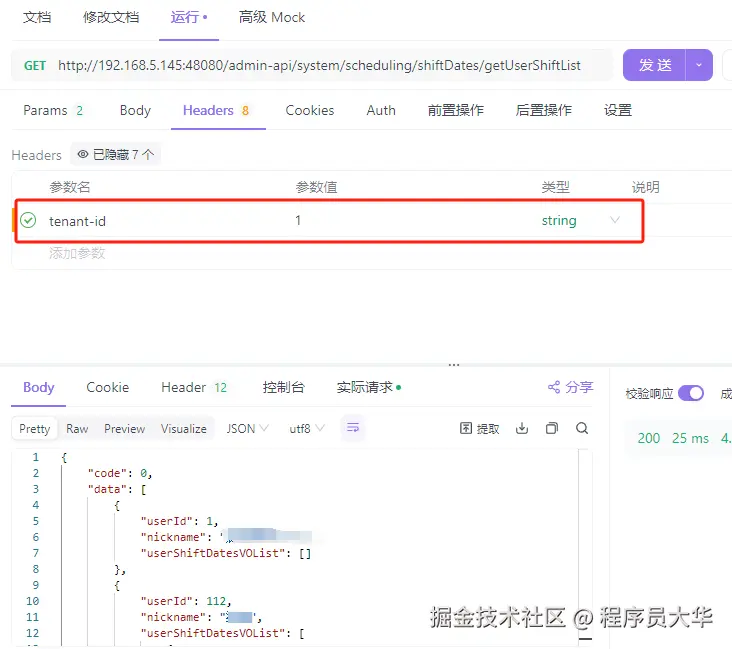
Task: Click the 参数值 column header
Action: [x=316, y=187]
